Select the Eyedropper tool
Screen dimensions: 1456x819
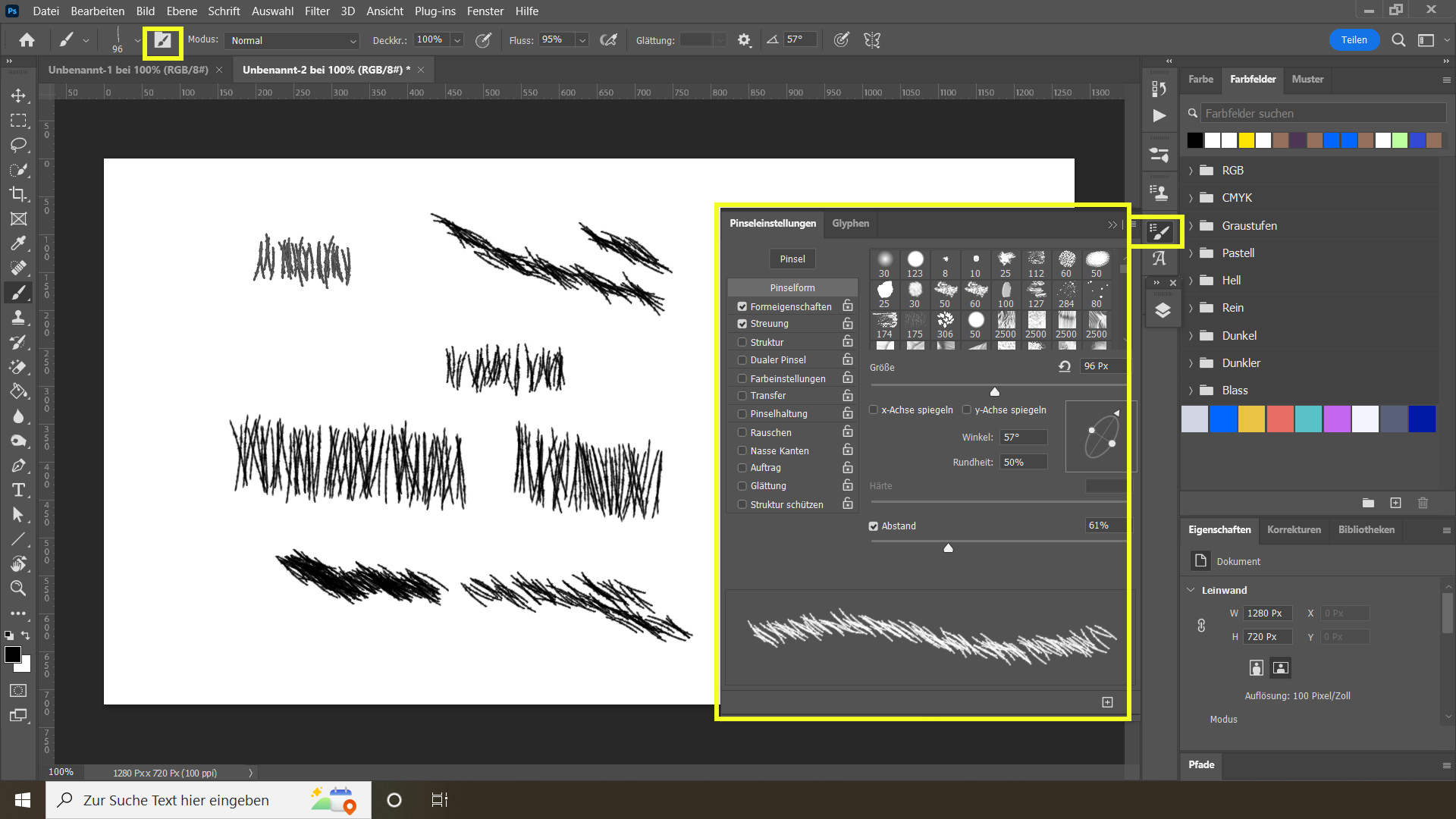[x=18, y=243]
